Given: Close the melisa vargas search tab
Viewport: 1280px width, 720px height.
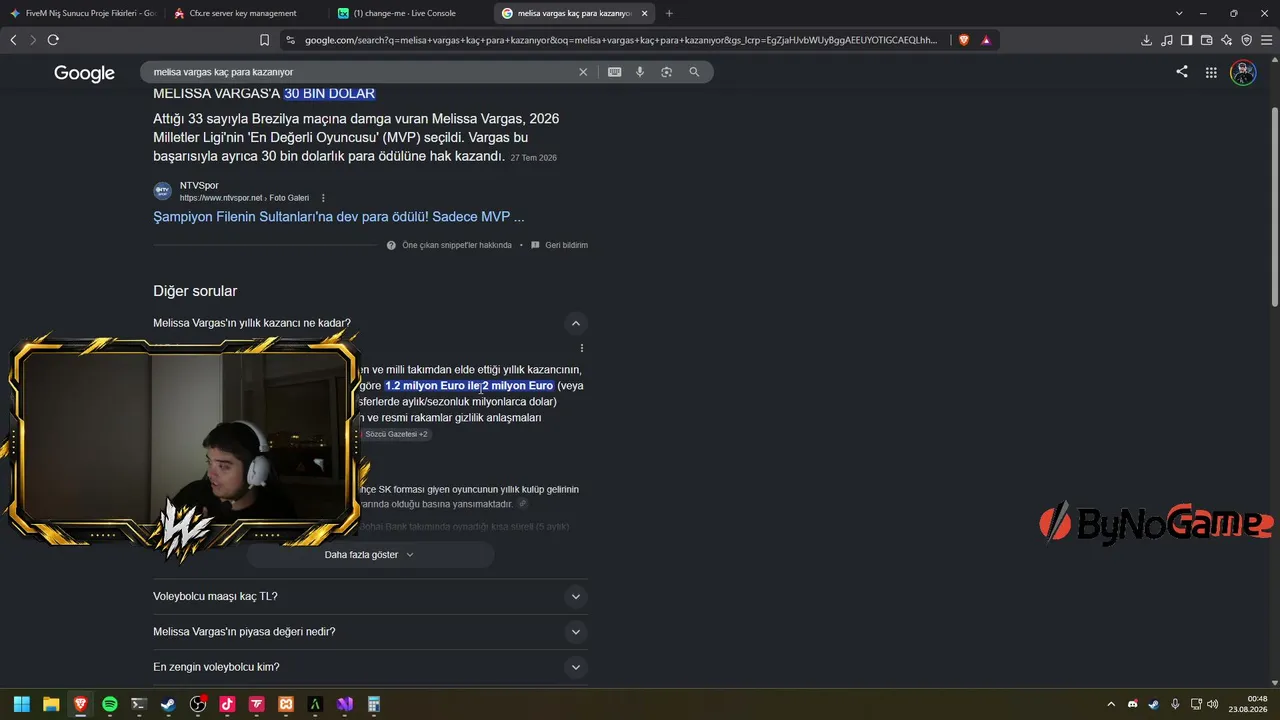Looking at the screenshot, I should [644, 13].
